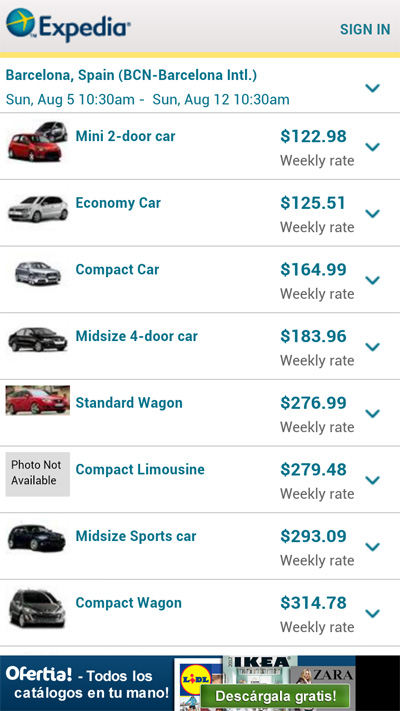Expand the Standard Wagon chevron

coord(373,413)
